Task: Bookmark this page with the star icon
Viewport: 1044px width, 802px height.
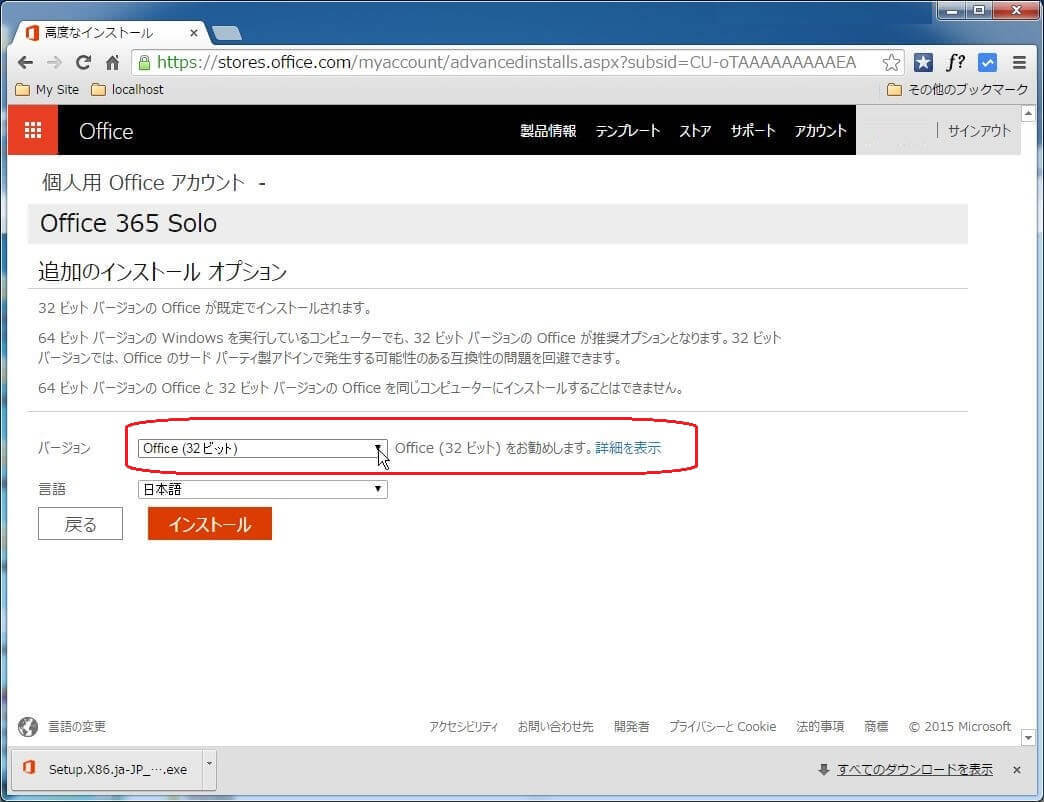Action: pyautogui.click(x=890, y=62)
